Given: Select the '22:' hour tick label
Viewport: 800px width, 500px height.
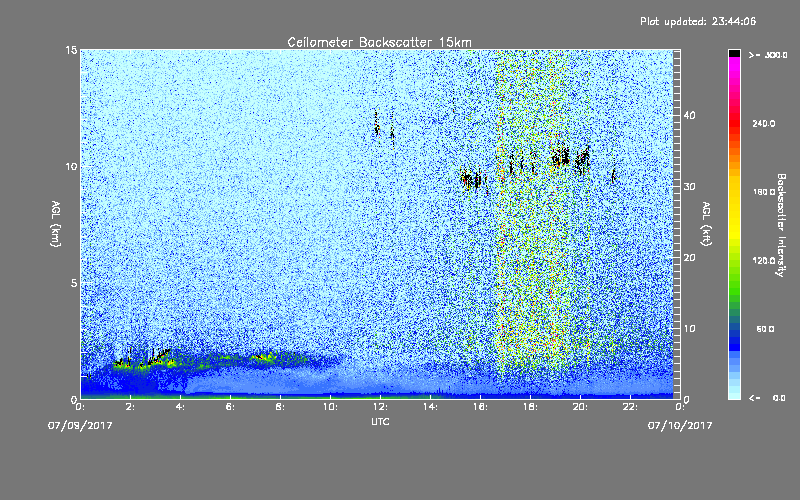Looking at the screenshot, I should coord(630,407).
